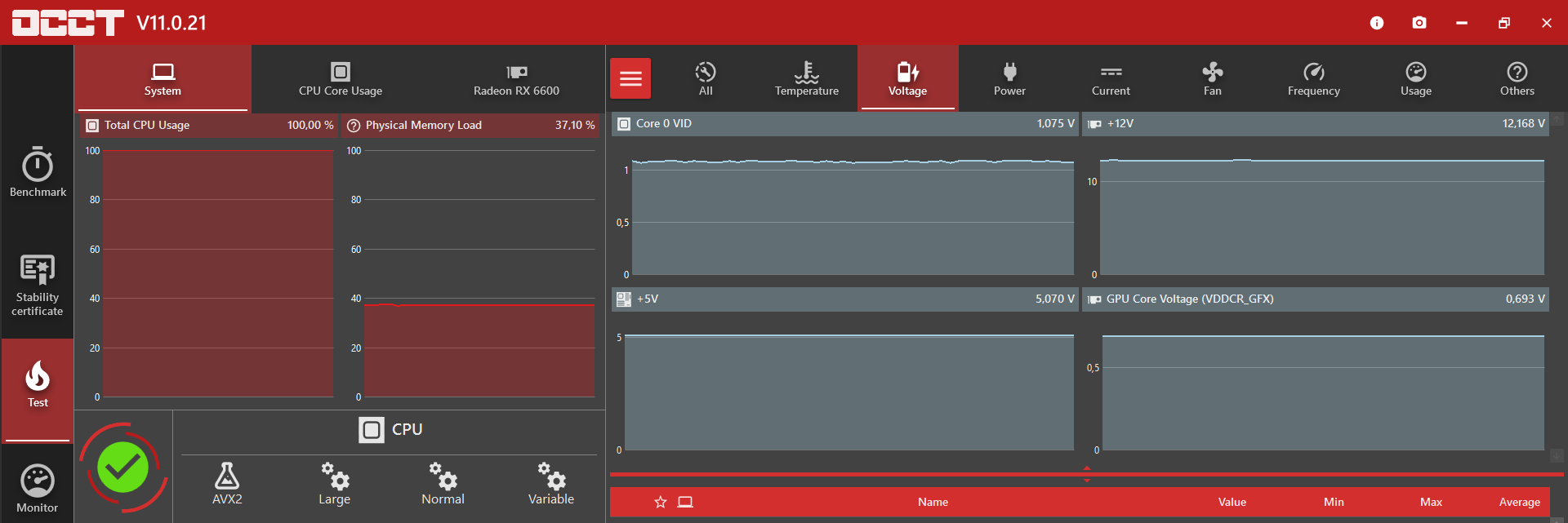1568x523 pixels.
Task: Click the GPU Core Voltage graph area
Action: pos(1323,392)
